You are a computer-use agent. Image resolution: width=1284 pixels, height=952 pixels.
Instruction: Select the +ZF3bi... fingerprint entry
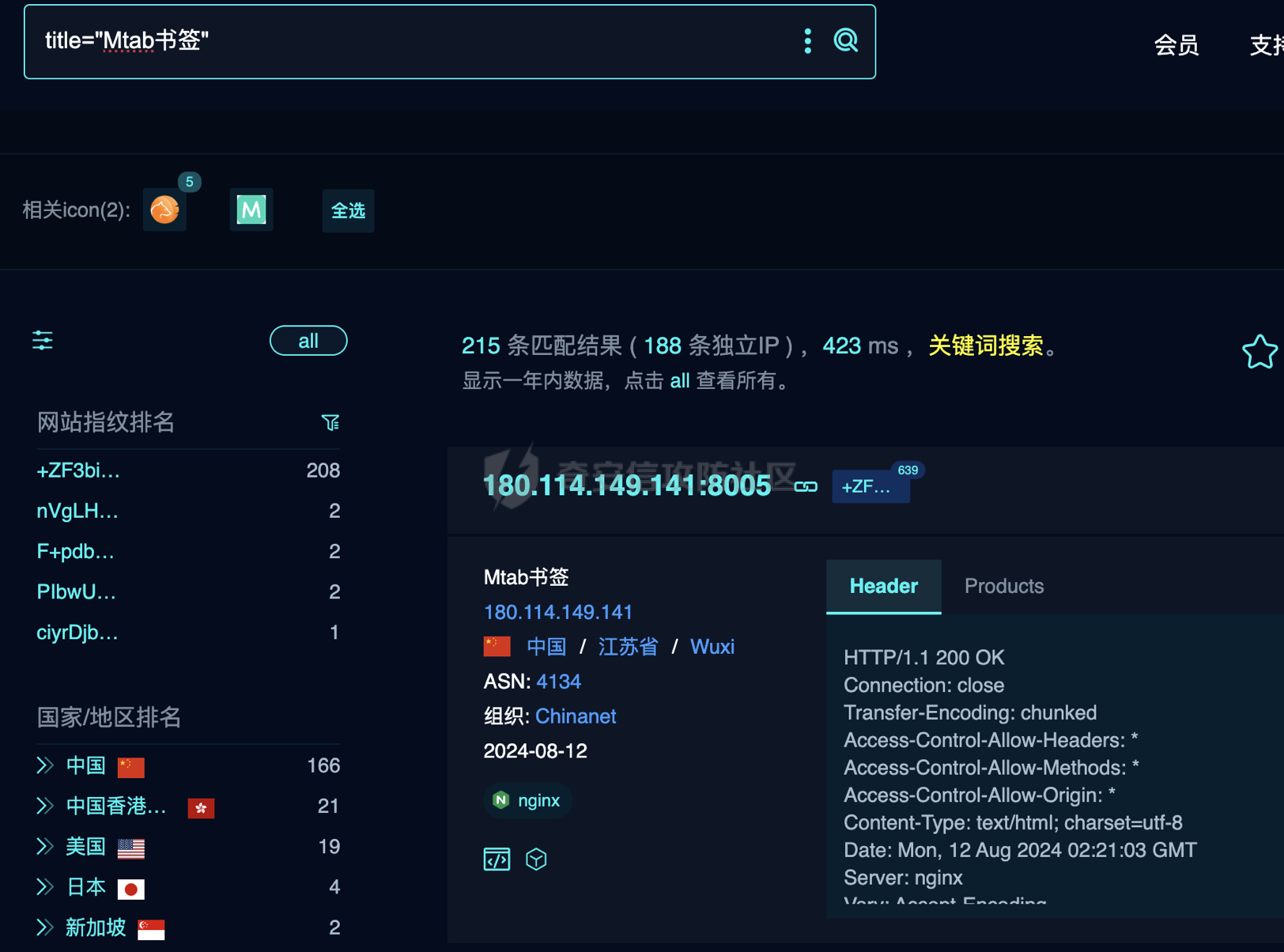pos(78,471)
